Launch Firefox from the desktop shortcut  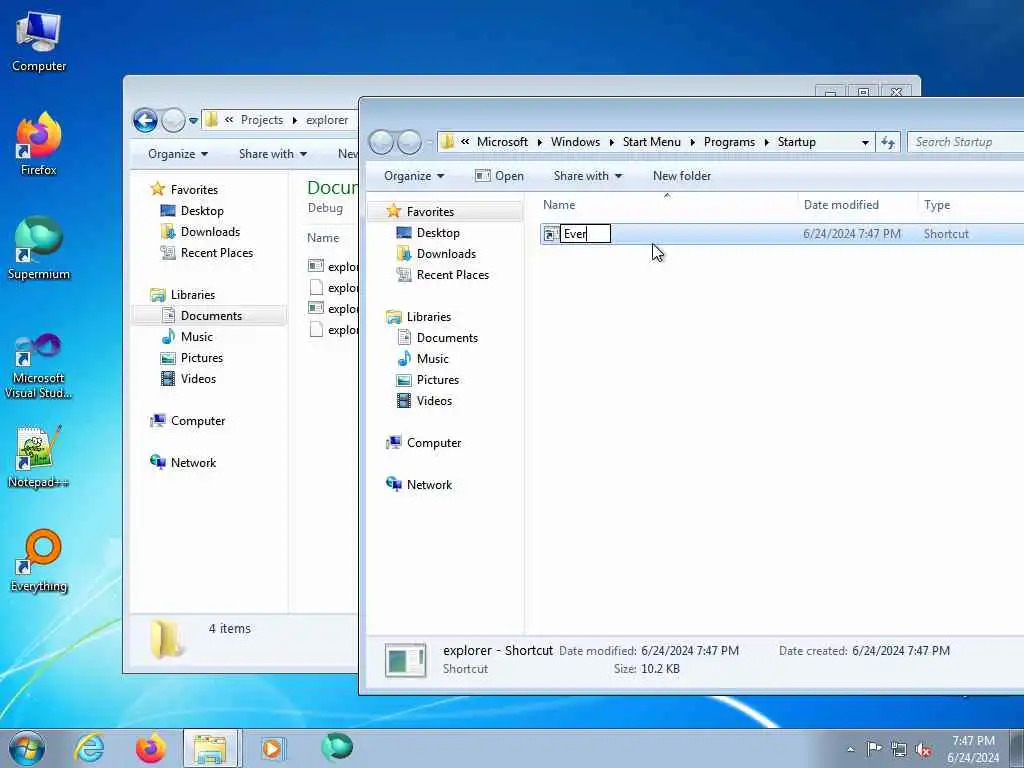[39, 144]
